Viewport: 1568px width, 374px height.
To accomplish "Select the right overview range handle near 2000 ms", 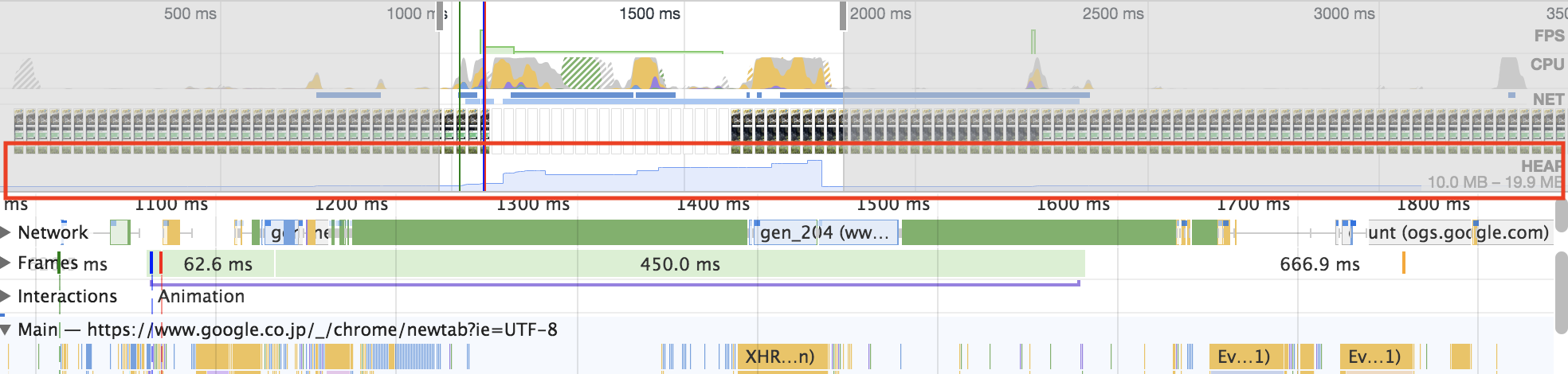I will pos(843,17).
